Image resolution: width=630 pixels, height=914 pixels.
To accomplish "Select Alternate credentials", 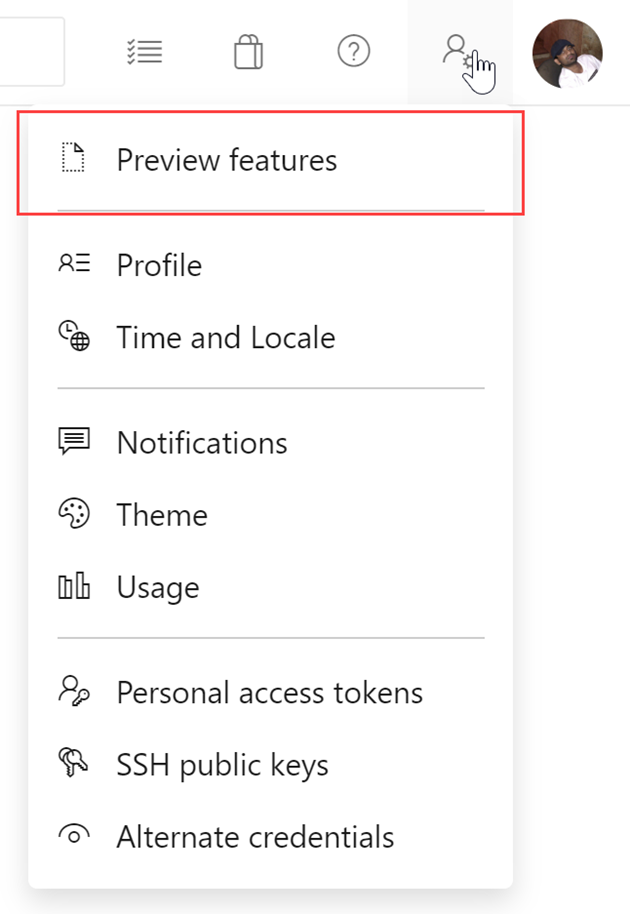I will pos(254,837).
